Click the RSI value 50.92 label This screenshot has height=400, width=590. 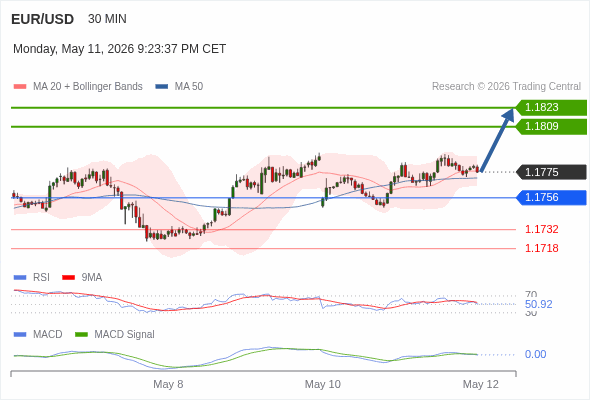pos(538,304)
